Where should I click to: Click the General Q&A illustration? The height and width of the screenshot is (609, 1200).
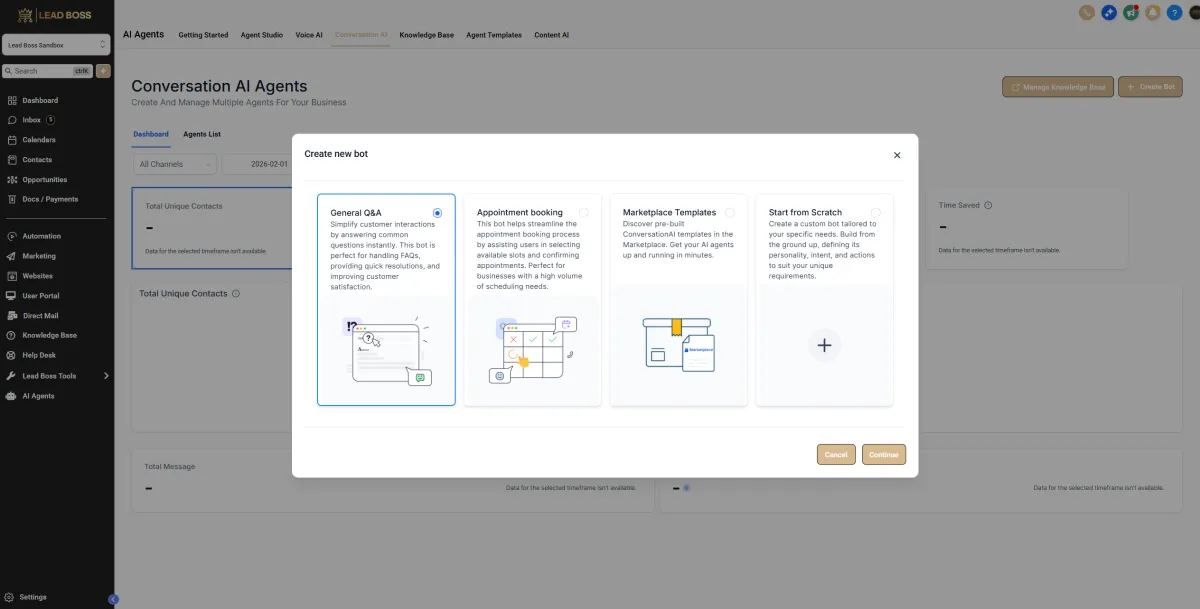pos(386,350)
